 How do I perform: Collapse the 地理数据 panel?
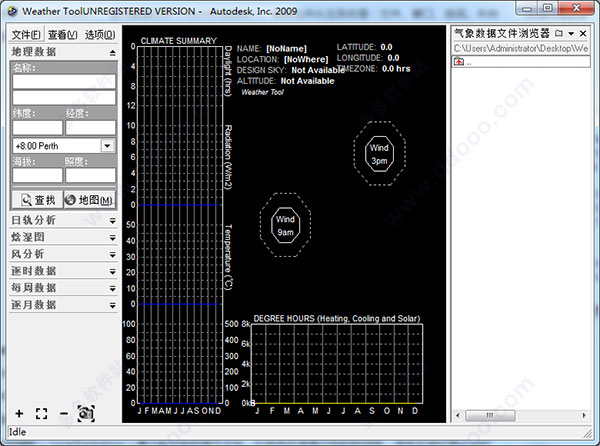pos(112,52)
